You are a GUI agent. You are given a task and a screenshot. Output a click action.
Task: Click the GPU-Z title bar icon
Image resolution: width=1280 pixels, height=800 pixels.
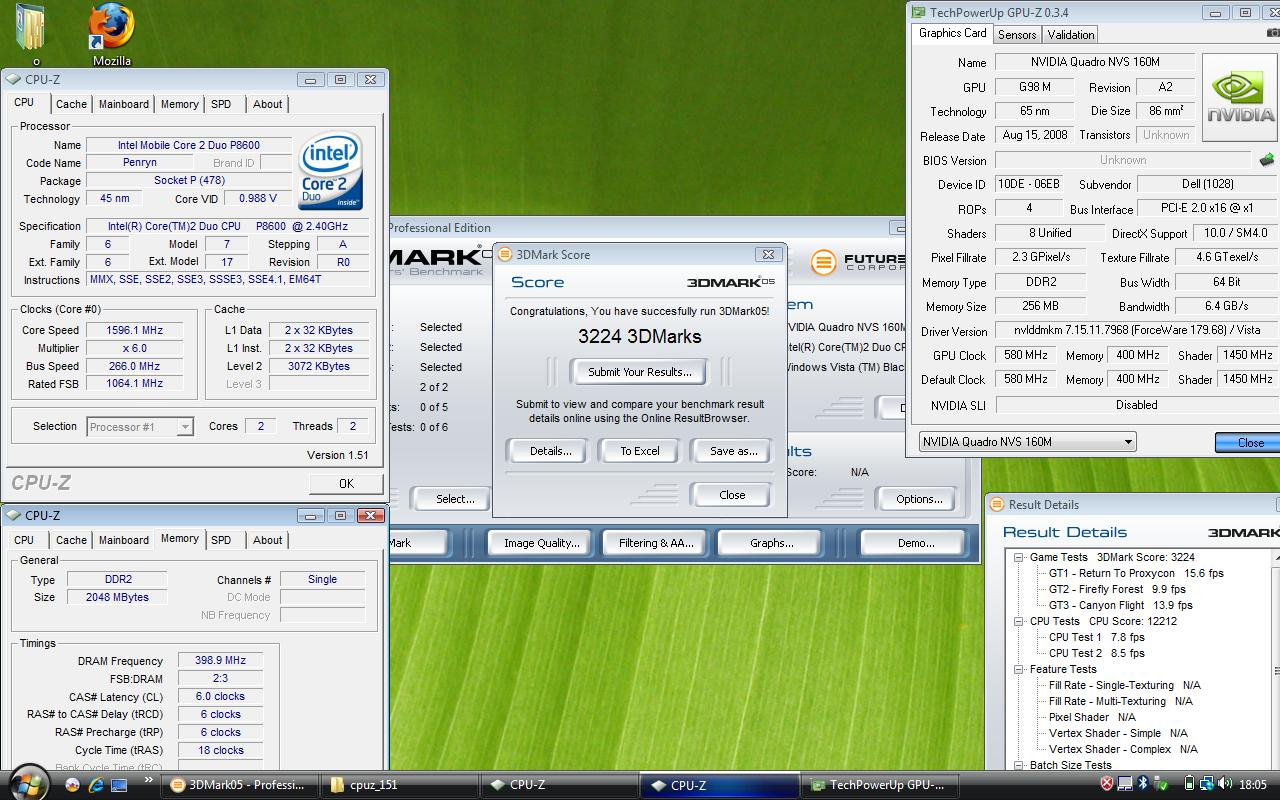point(918,12)
